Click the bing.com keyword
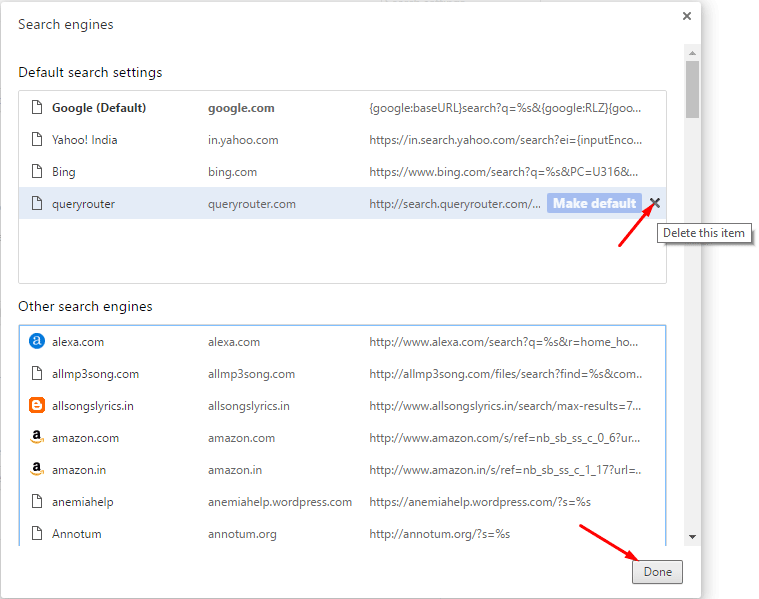 (x=232, y=172)
